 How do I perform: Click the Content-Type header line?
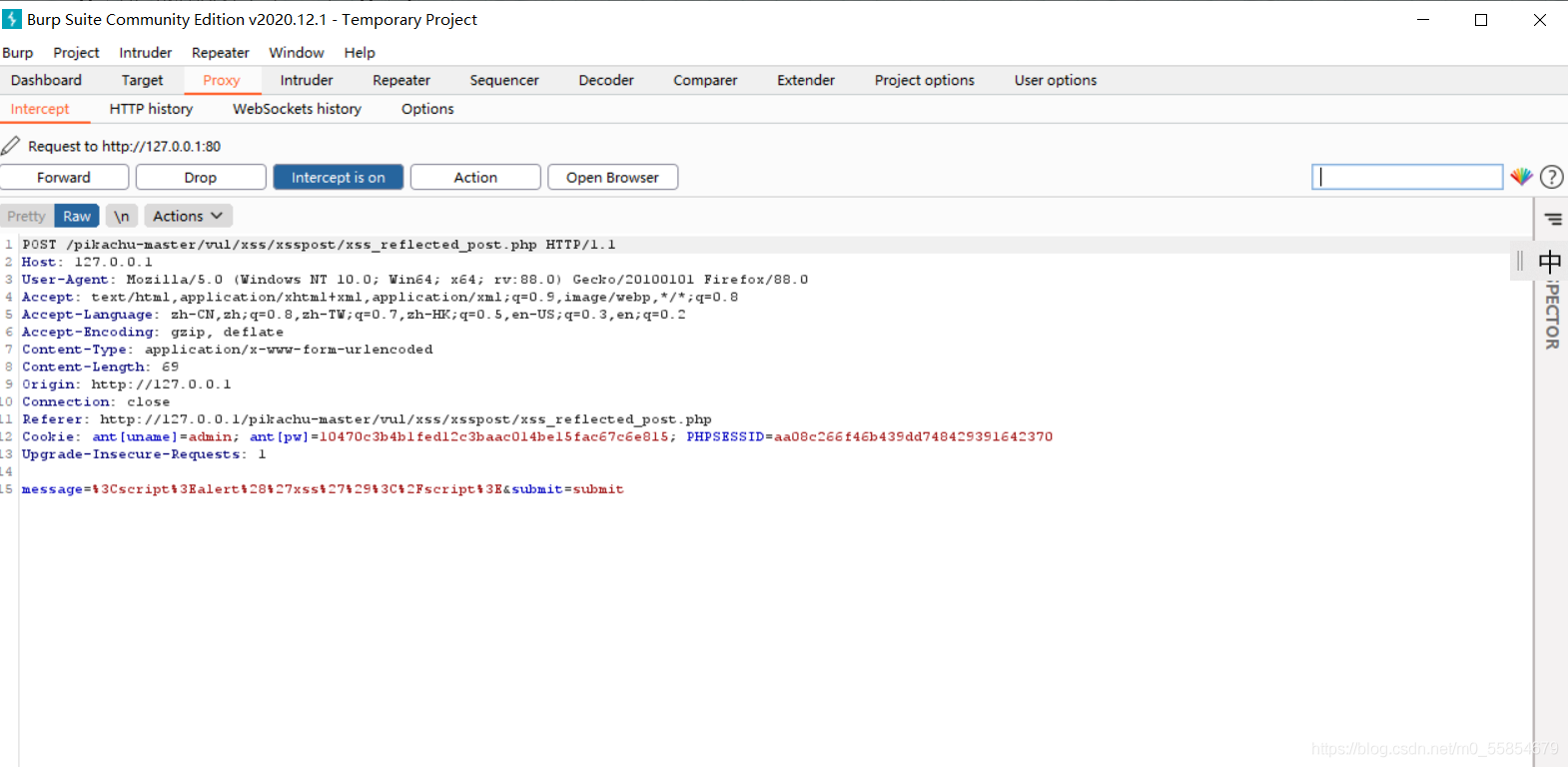228,350
